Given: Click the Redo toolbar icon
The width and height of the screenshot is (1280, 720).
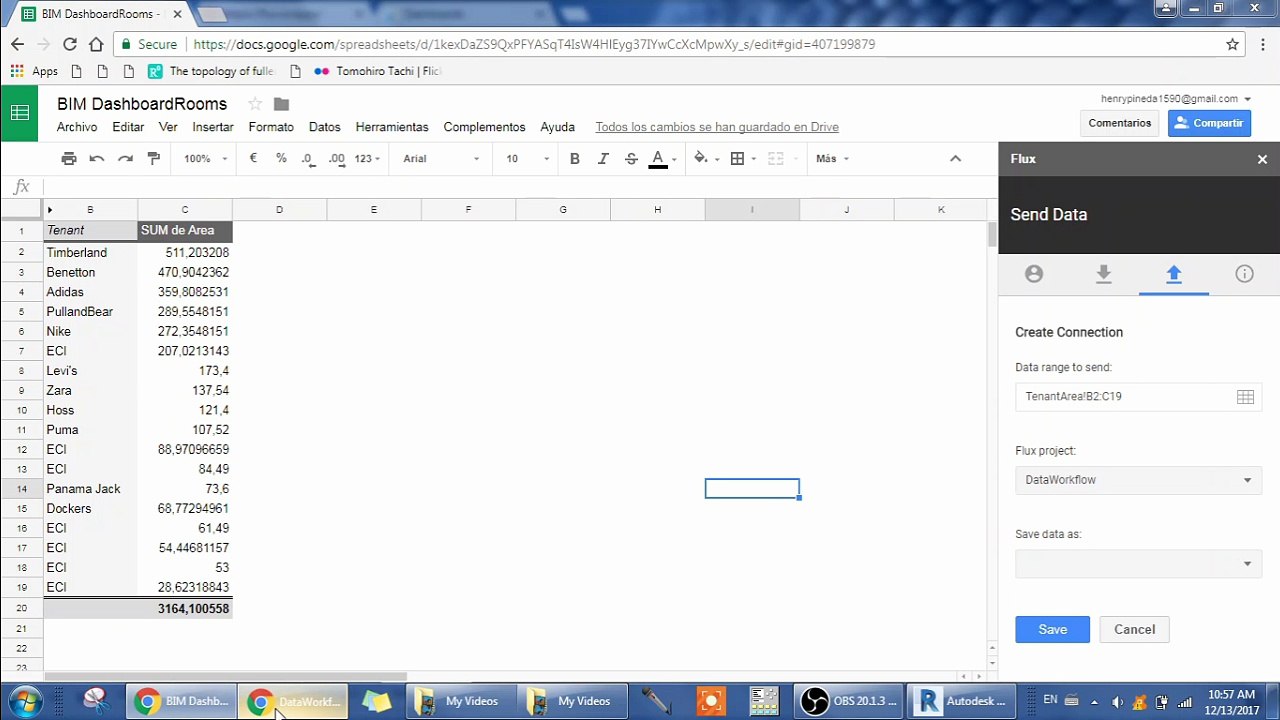Looking at the screenshot, I should [x=125, y=158].
